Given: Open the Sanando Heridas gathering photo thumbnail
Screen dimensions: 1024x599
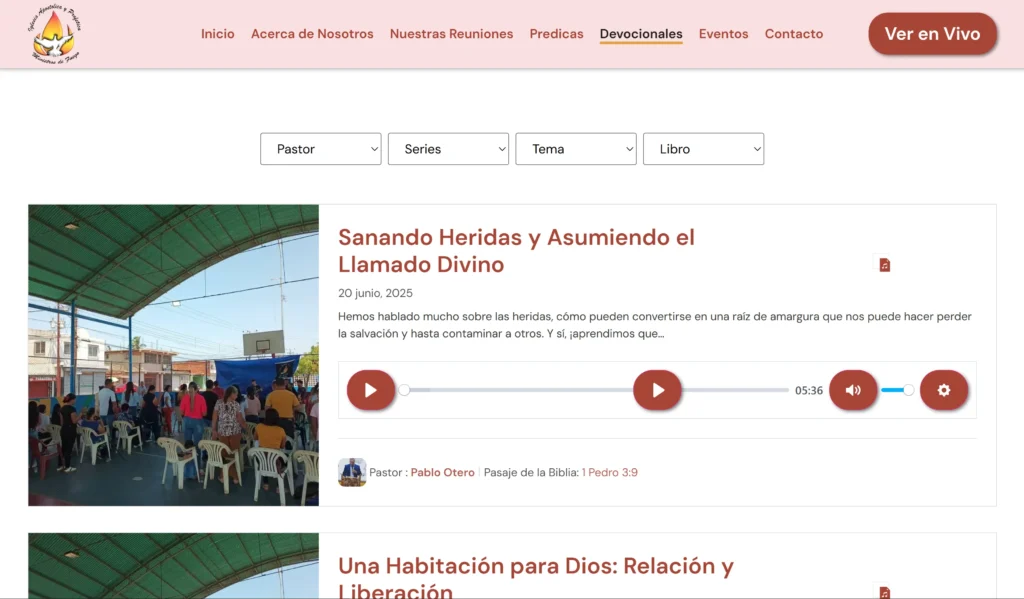Looking at the screenshot, I should coord(173,355).
